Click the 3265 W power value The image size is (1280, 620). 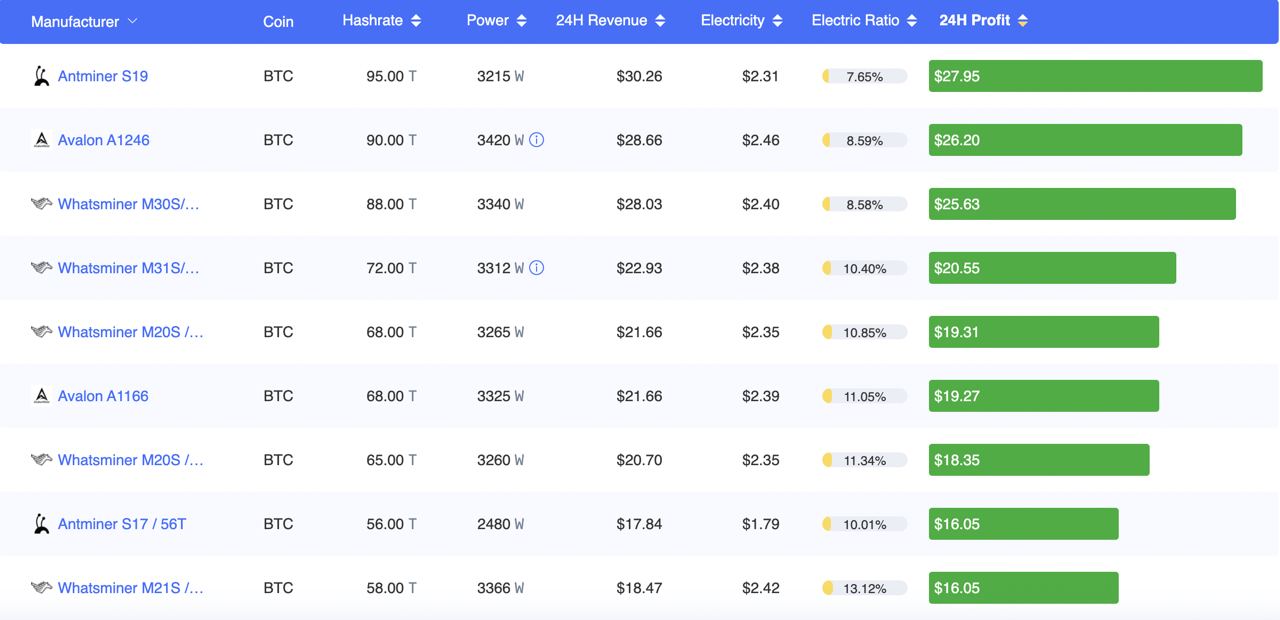point(500,332)
